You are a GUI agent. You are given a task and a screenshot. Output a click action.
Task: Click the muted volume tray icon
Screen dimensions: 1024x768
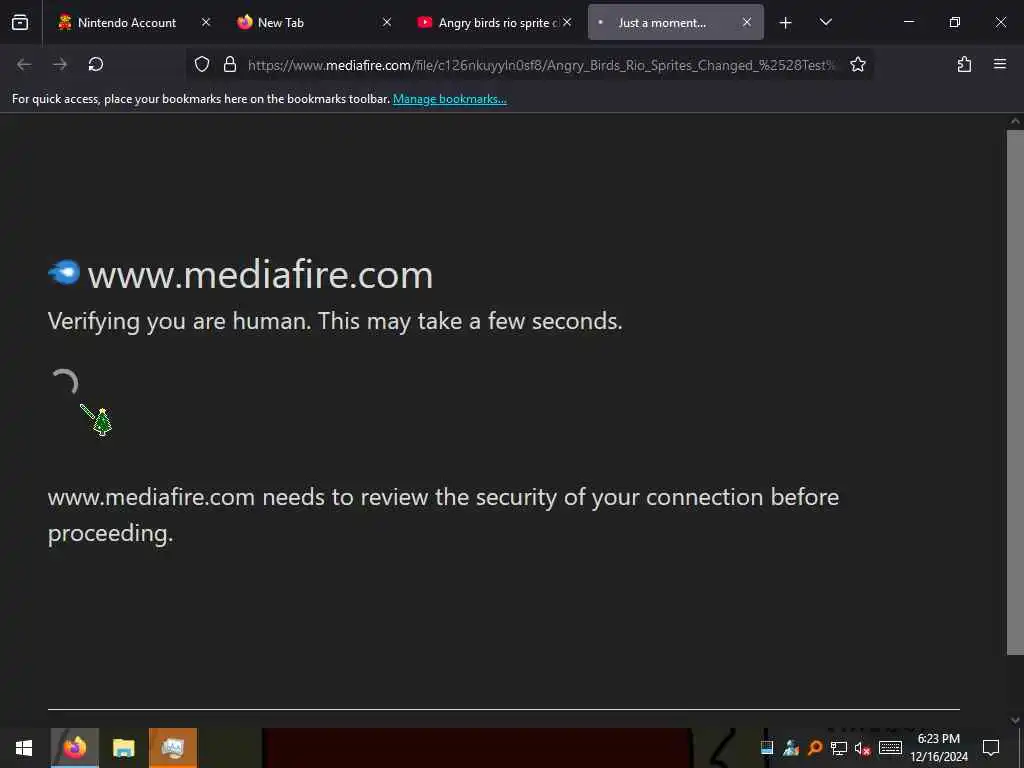863,748
